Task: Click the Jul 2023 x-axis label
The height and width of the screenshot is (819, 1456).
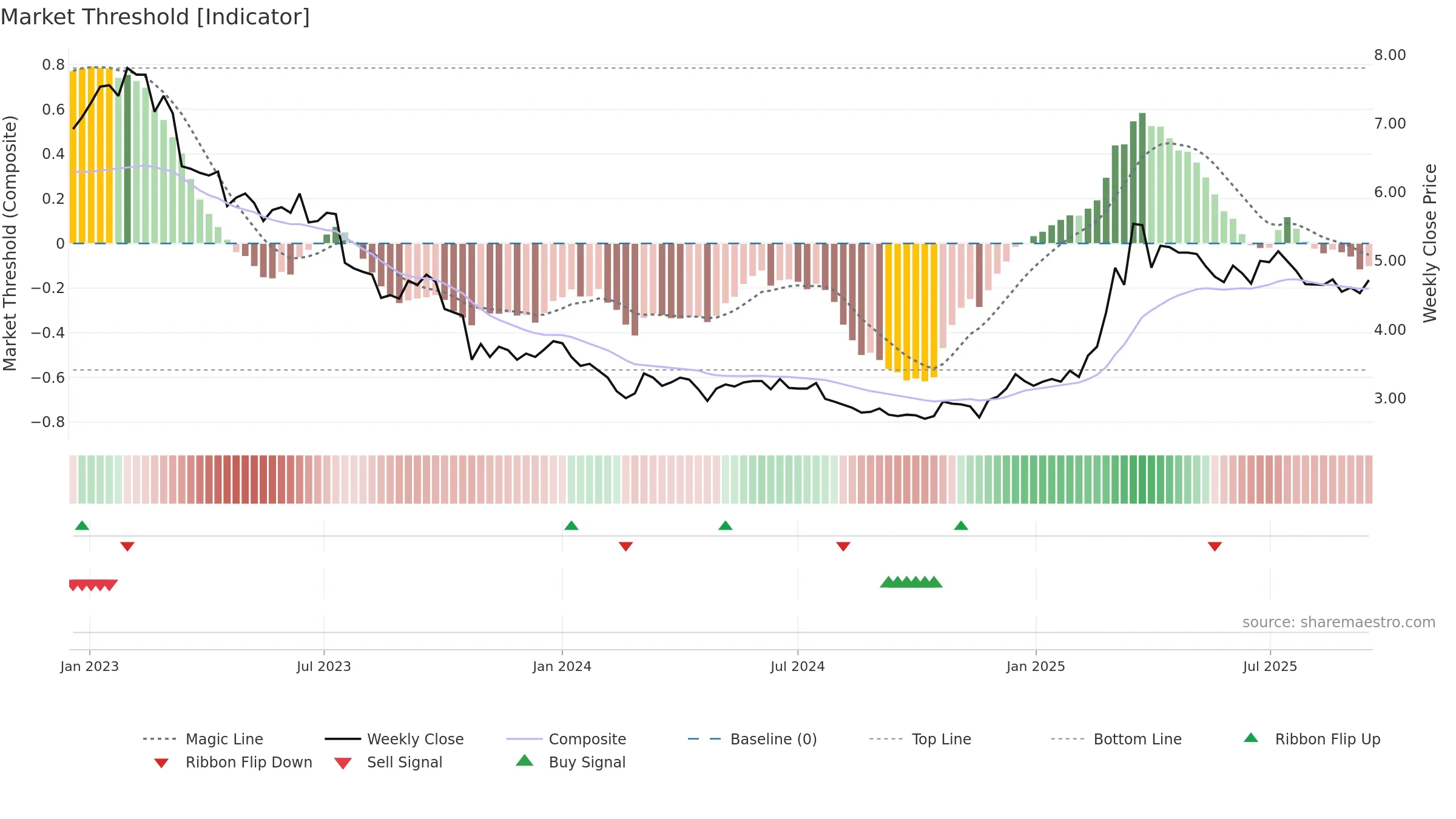Action: [x=324, y=666]
